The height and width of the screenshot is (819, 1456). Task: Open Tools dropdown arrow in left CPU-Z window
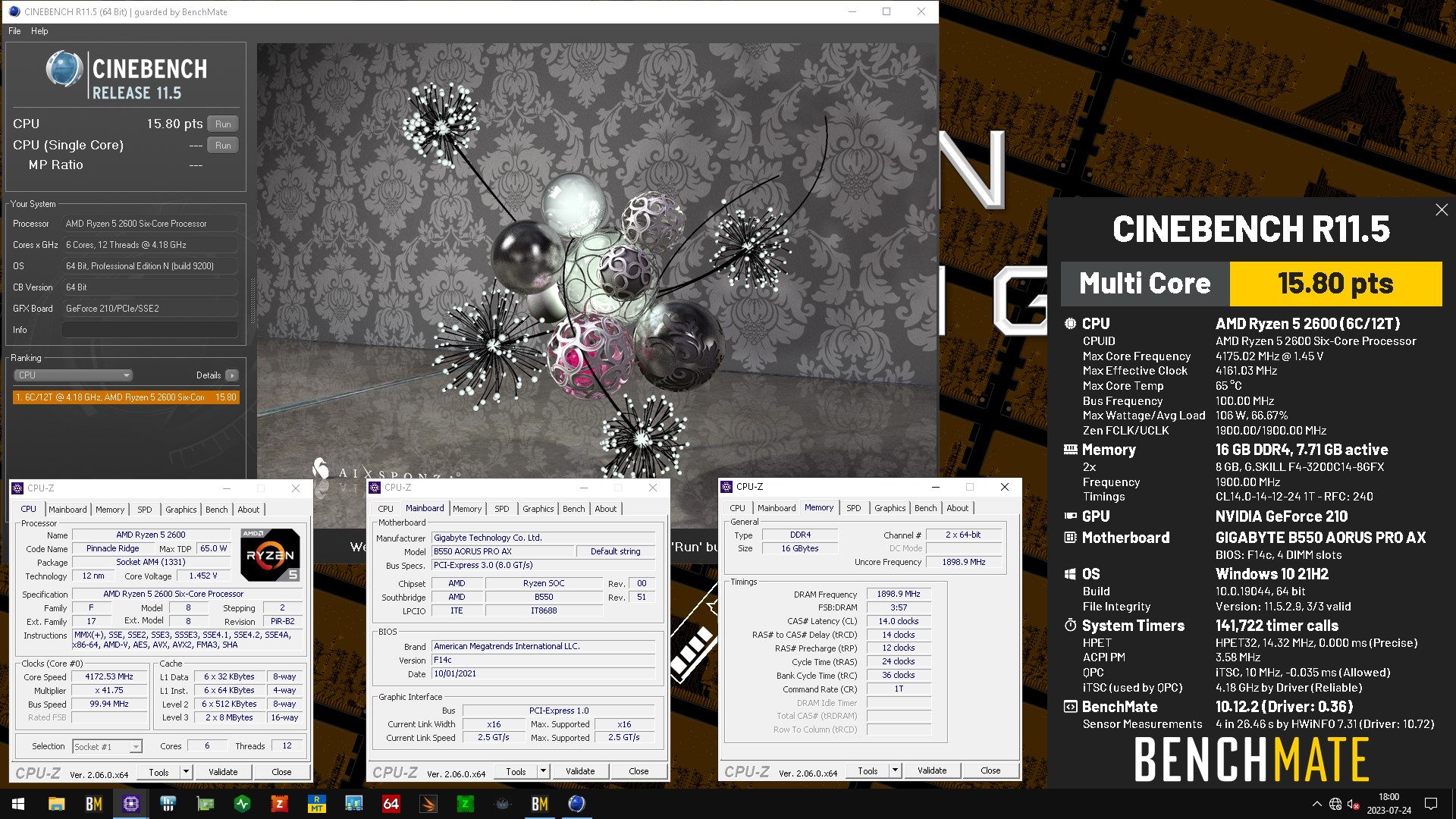(186, 772)
